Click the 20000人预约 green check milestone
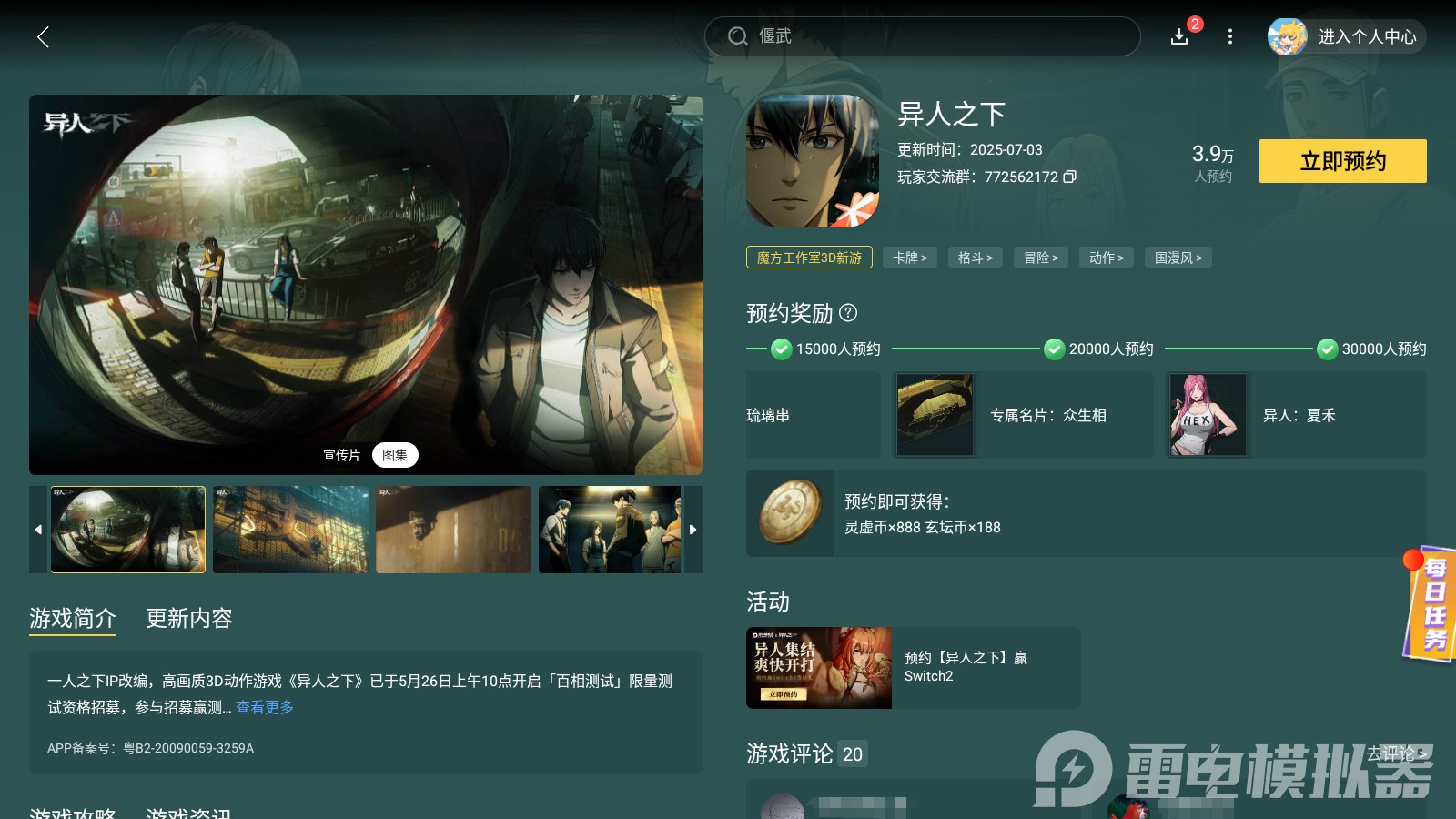 1055,349
